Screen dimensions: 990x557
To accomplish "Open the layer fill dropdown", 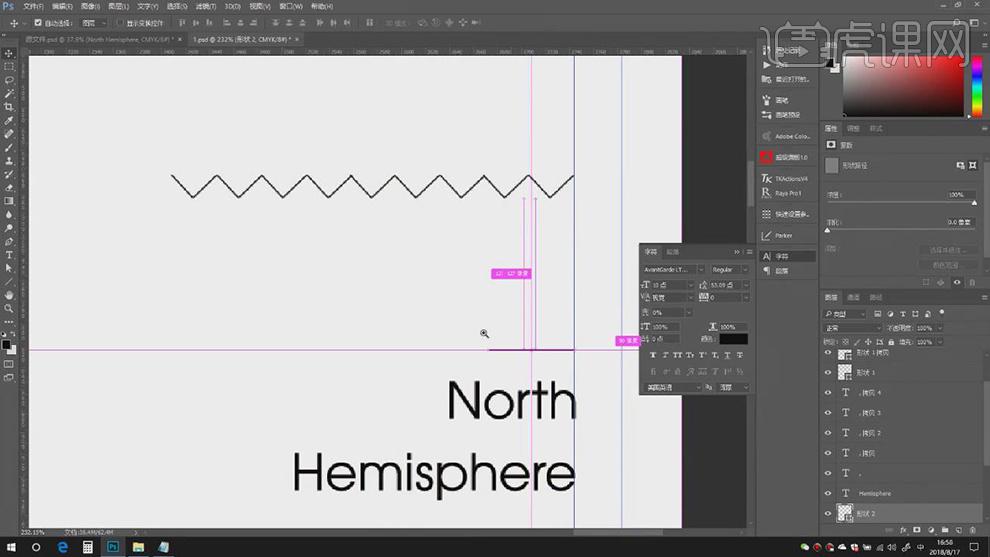I will point(939,342).
